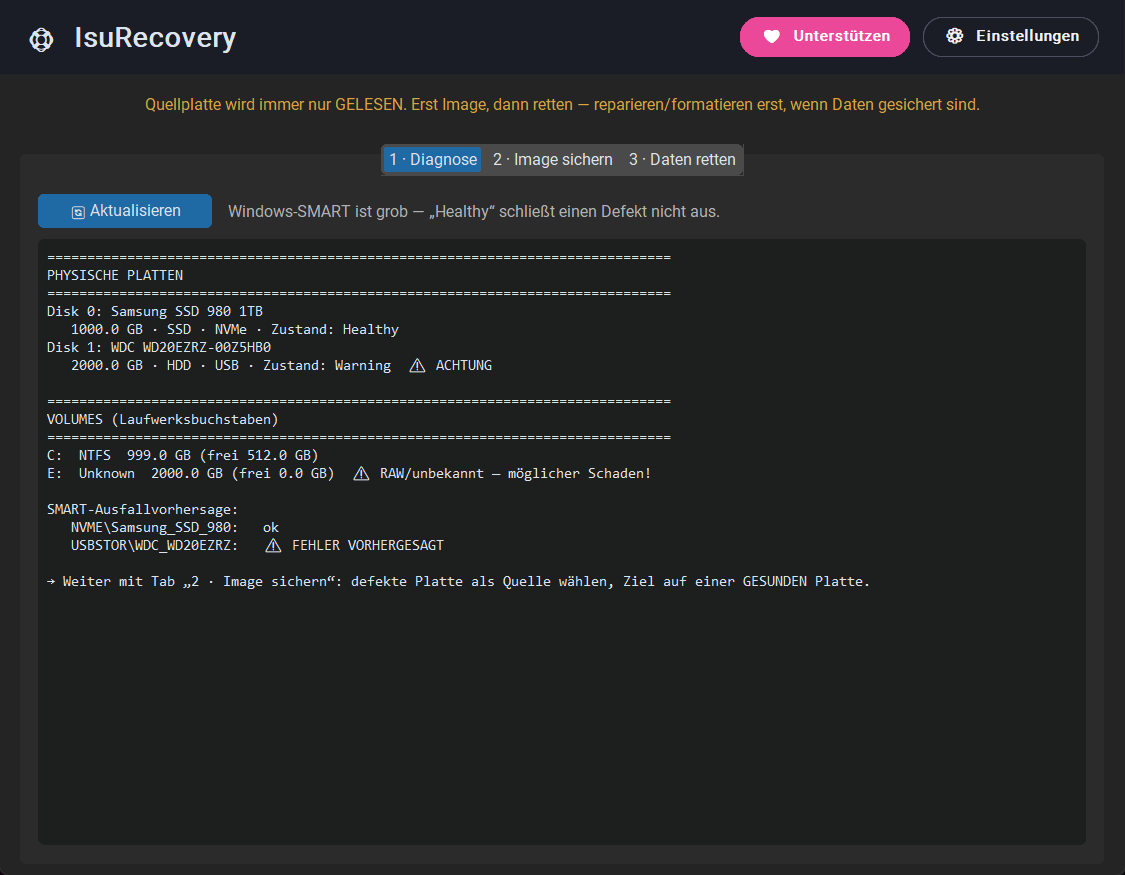
Task: Click the Windows-SMART ist grob hint text
Action: coord(474,212)
